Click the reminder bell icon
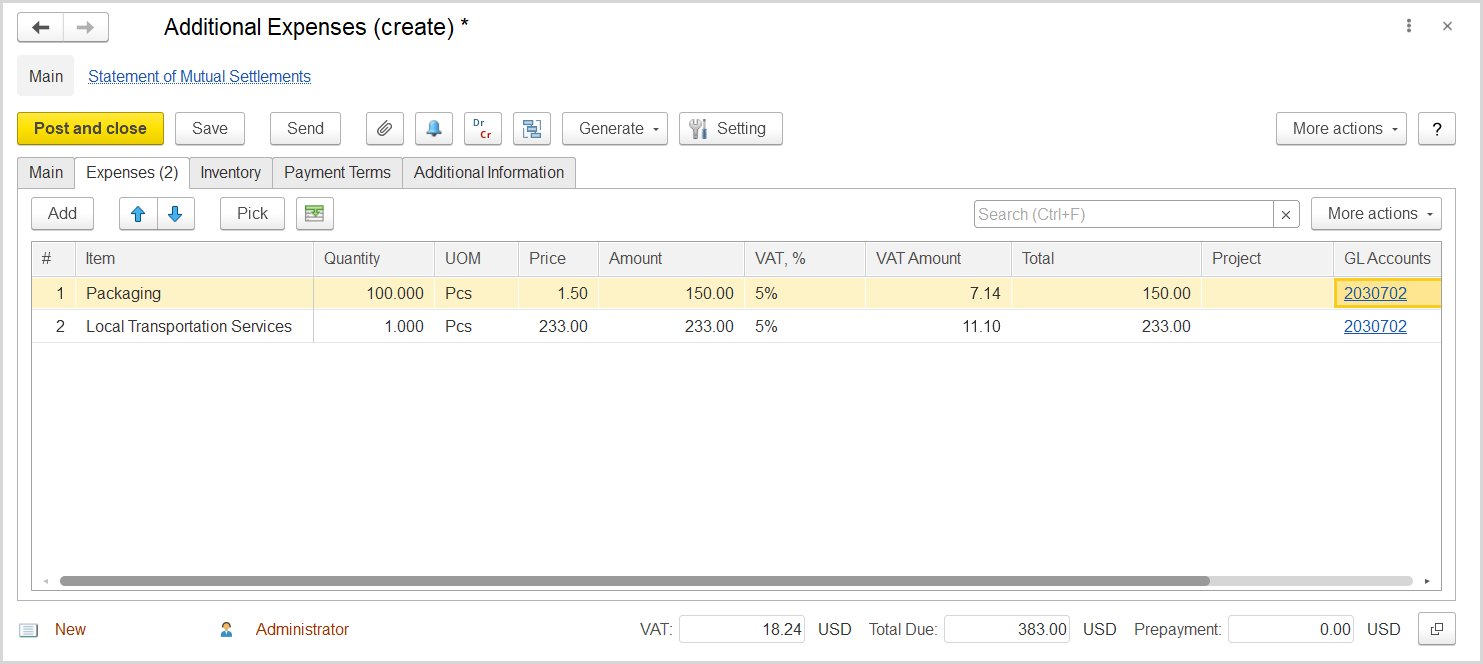1483x664 pixels. click(433, 128)
